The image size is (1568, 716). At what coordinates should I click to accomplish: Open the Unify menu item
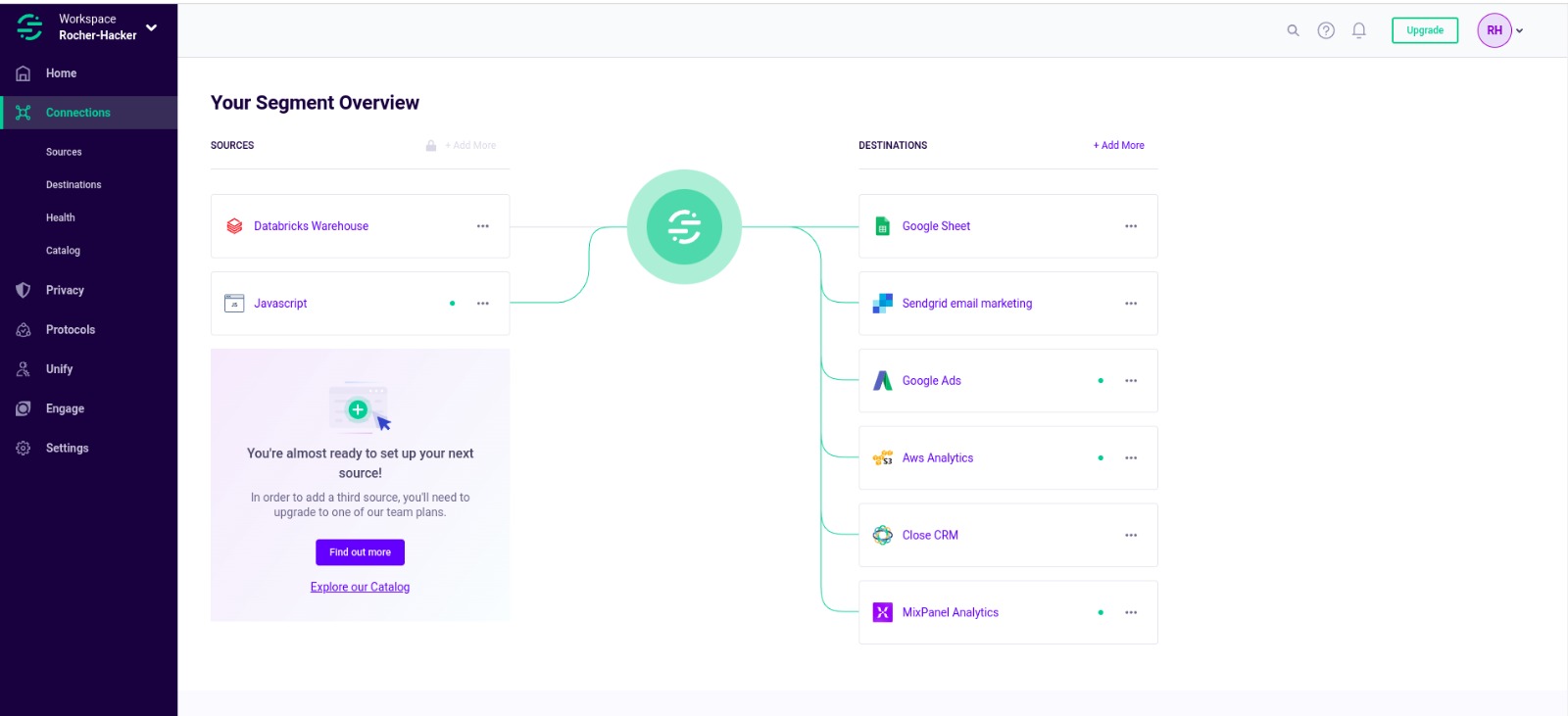[59, 369]
